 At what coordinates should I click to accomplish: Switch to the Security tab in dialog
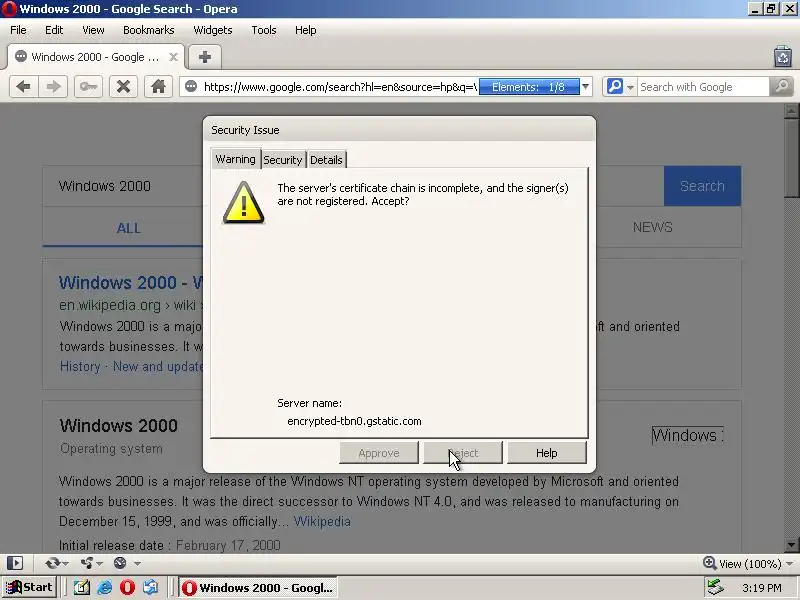[x=283, y=160]
